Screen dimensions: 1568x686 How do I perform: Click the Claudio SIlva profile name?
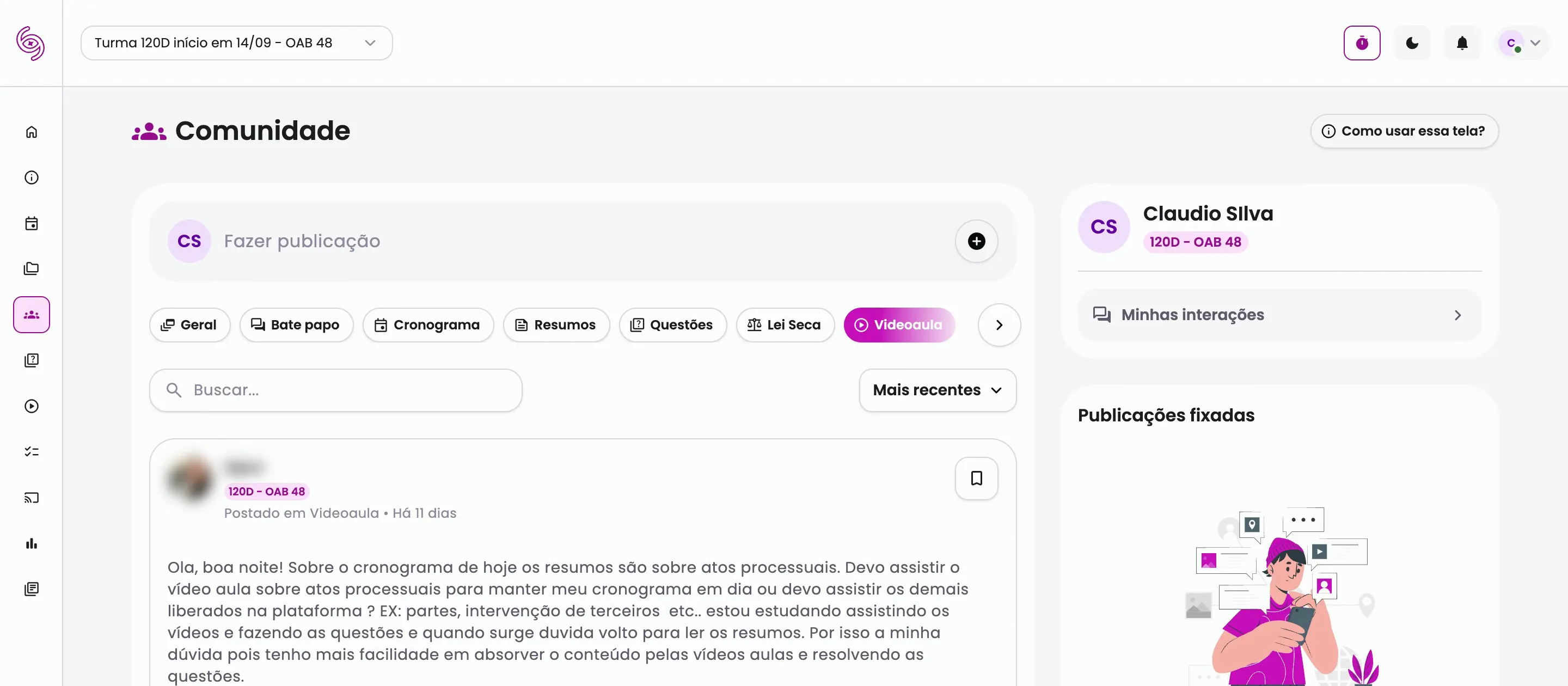[x=1208, y=213]
